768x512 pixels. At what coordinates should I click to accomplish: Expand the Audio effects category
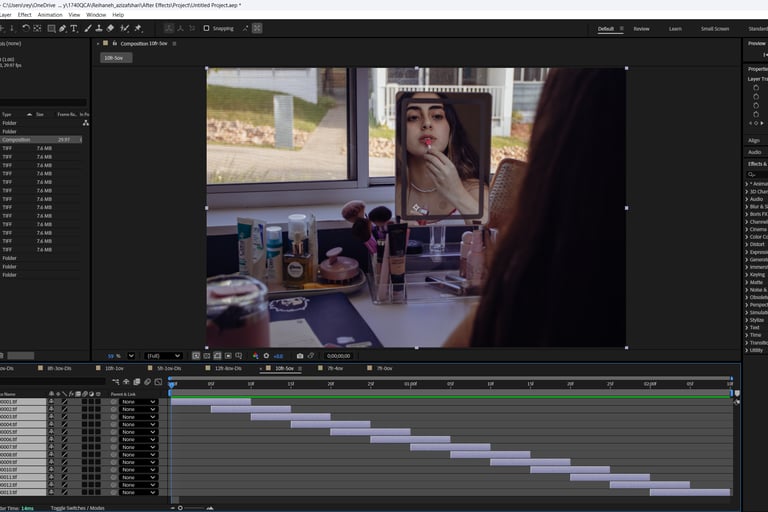coord(747,199)
